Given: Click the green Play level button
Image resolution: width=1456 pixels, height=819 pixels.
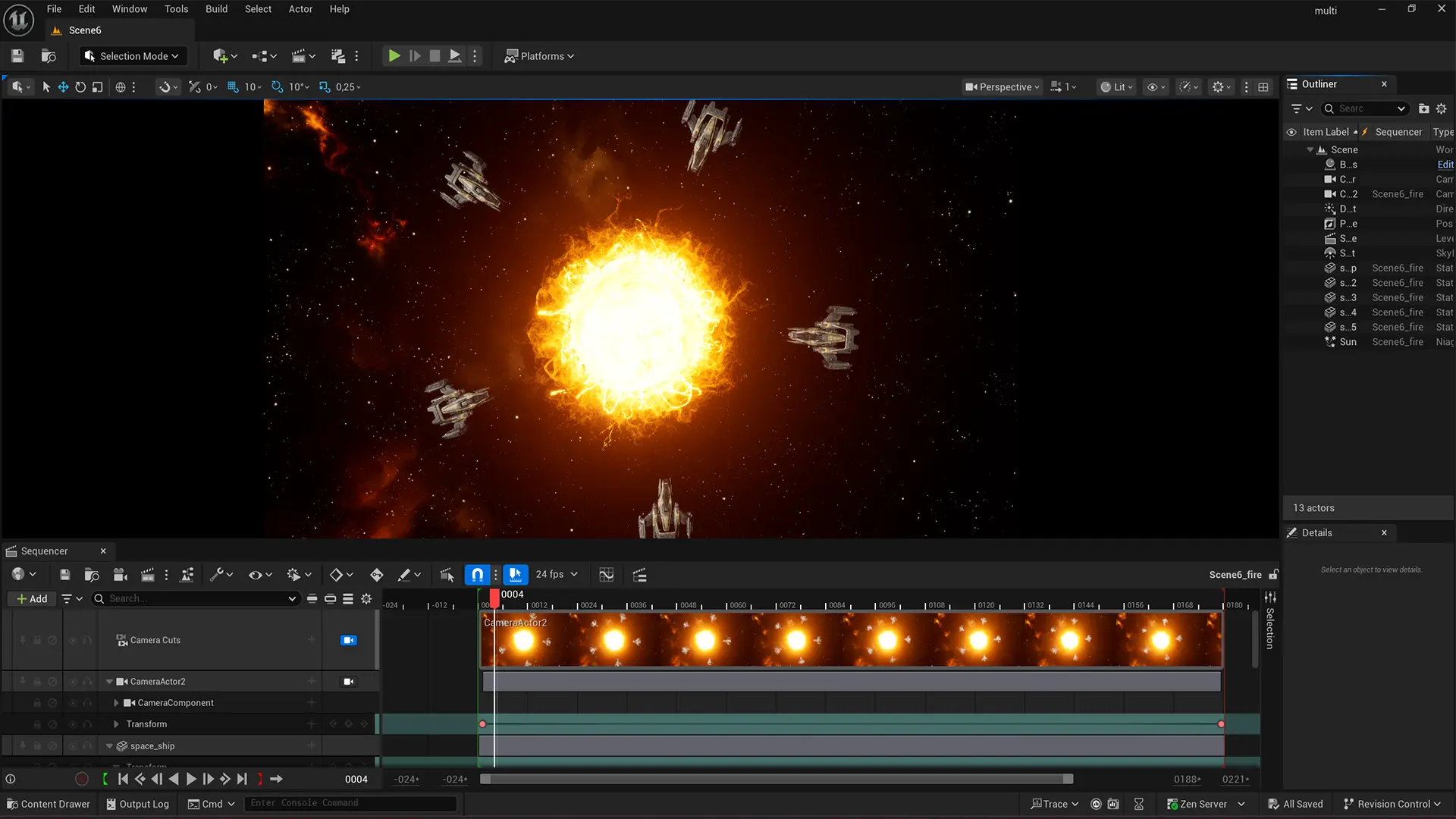Looking at the screenshot, I should [394, 56].
